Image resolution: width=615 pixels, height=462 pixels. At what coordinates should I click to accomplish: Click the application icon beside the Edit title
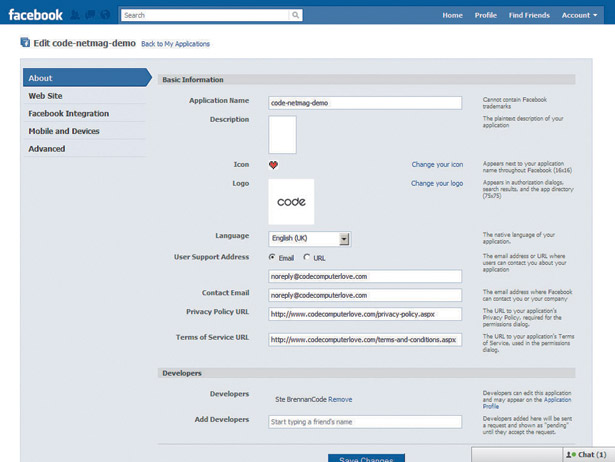point(25,42)
